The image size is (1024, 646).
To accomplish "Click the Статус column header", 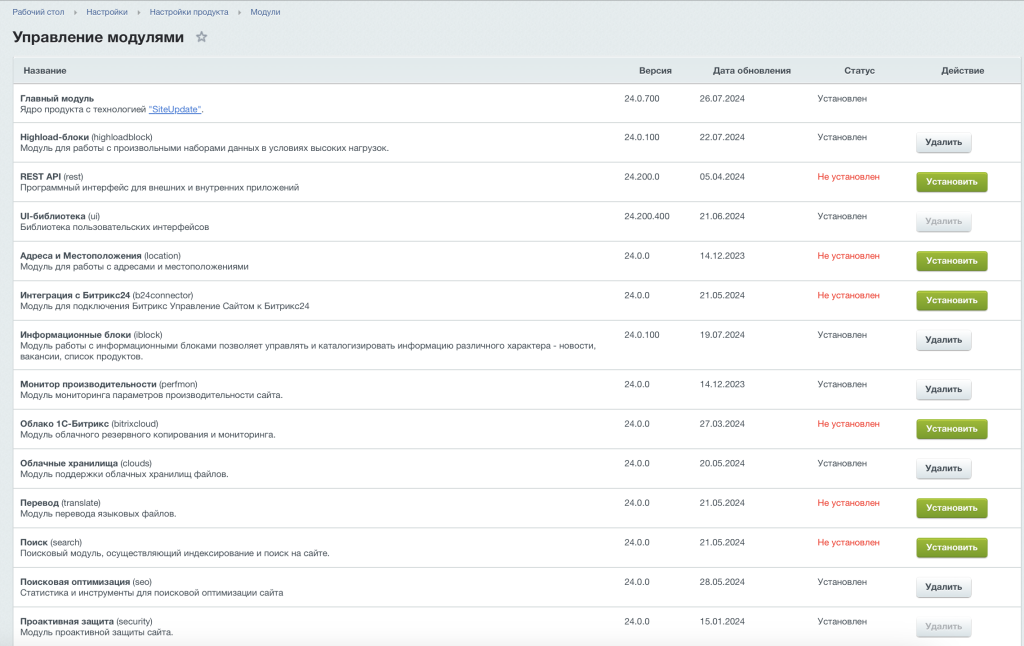I will click(x=859, y=71).
